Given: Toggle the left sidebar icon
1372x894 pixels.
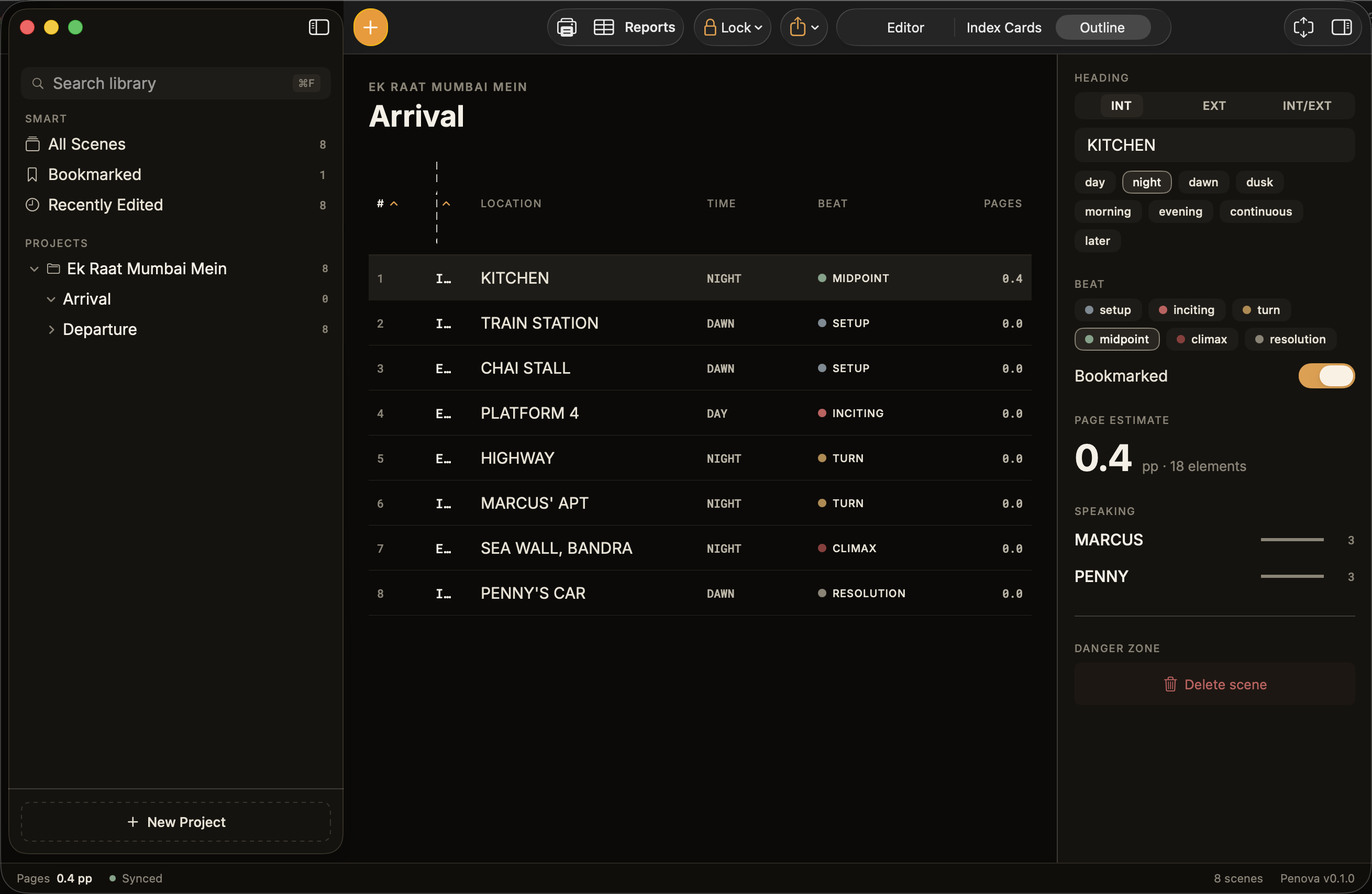Looking at the screenshot, I should coord(319,27).
